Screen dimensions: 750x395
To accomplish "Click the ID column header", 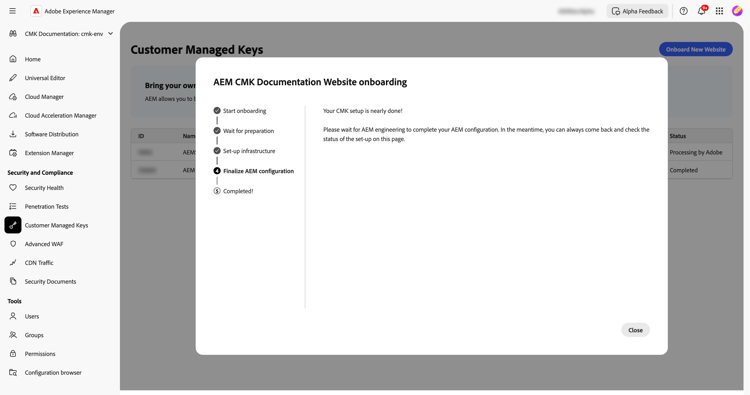I will (x=141, y=136).
